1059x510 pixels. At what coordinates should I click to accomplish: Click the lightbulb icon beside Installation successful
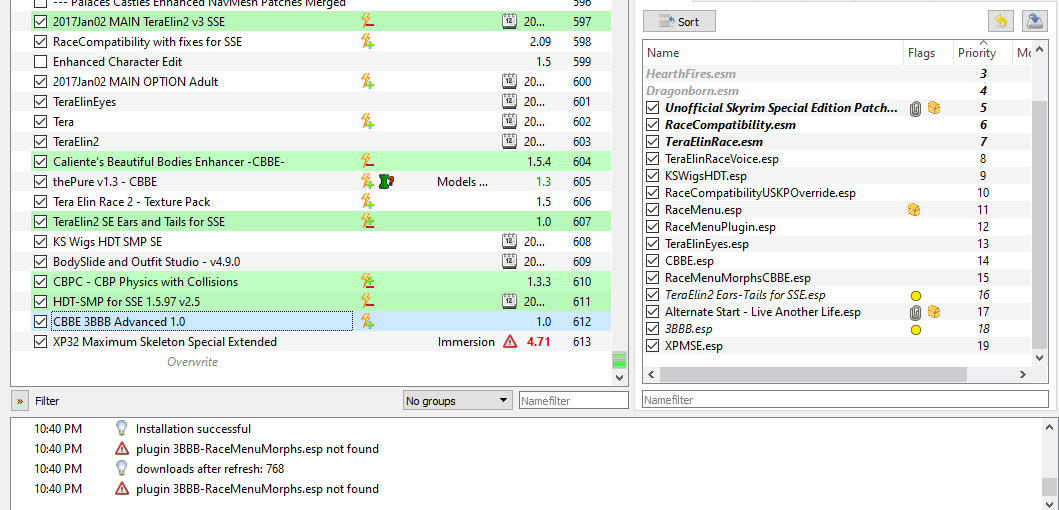(x=122, y=428)
